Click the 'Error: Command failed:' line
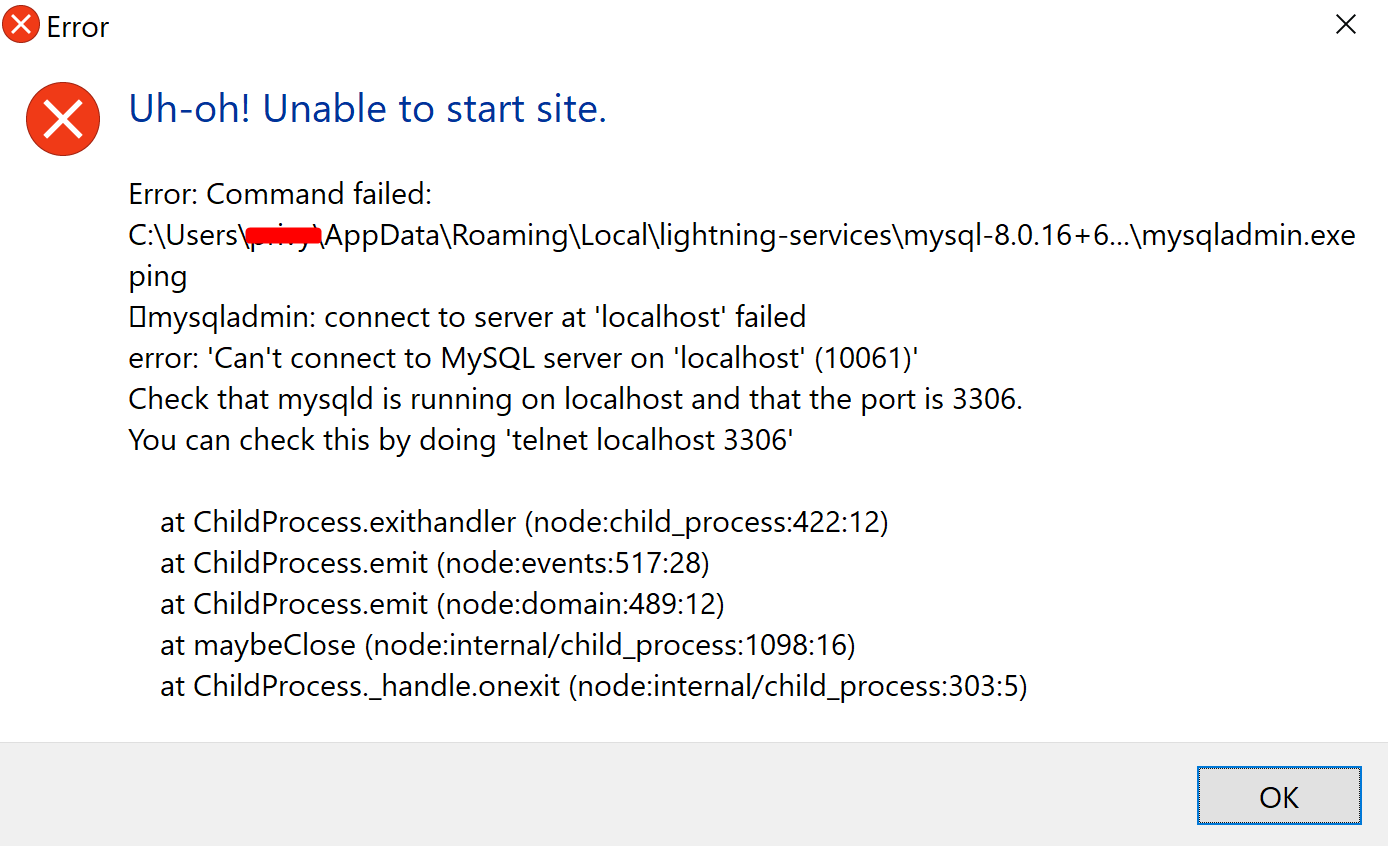 coord(280,193)
